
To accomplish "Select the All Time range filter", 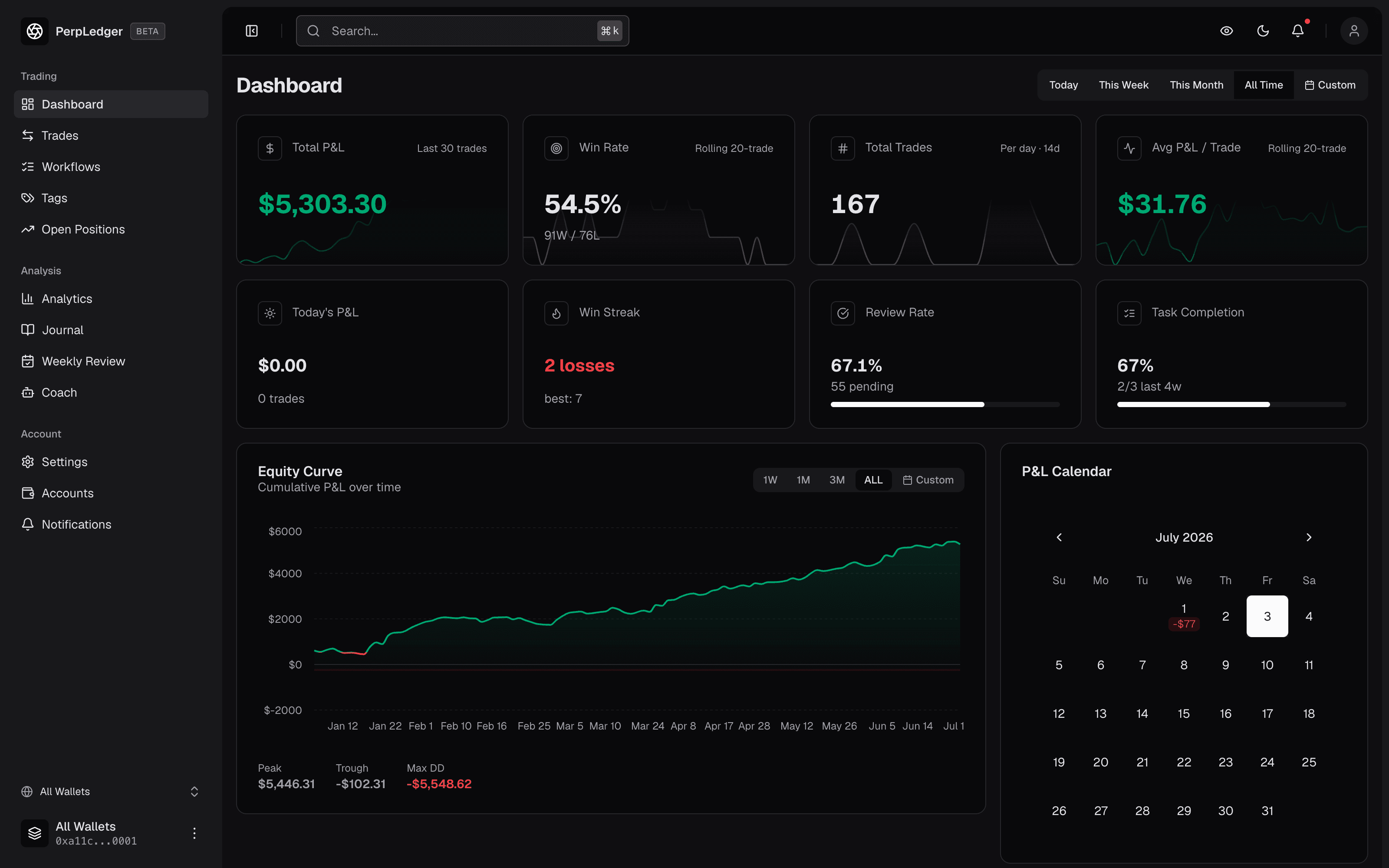I will click(x=1263, y=85).
